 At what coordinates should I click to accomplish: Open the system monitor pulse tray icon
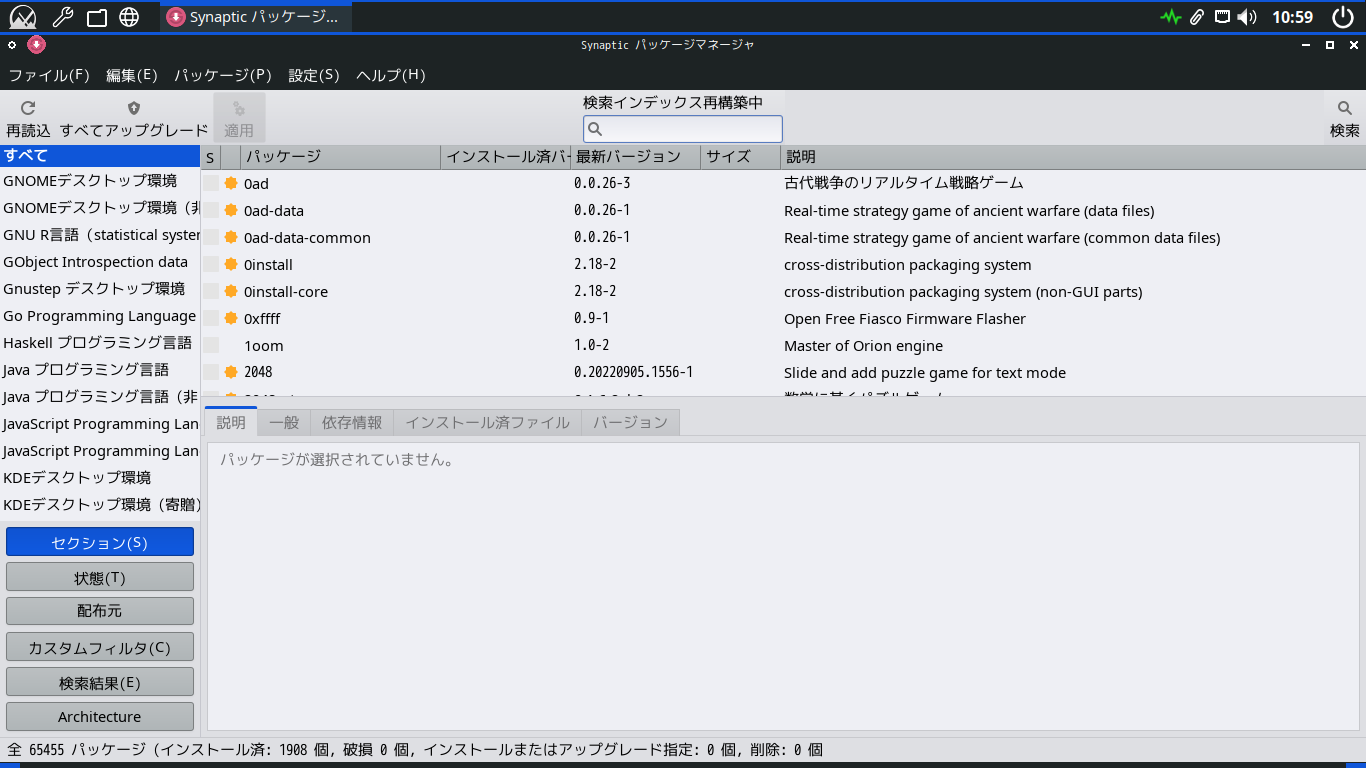[1170, 17]
